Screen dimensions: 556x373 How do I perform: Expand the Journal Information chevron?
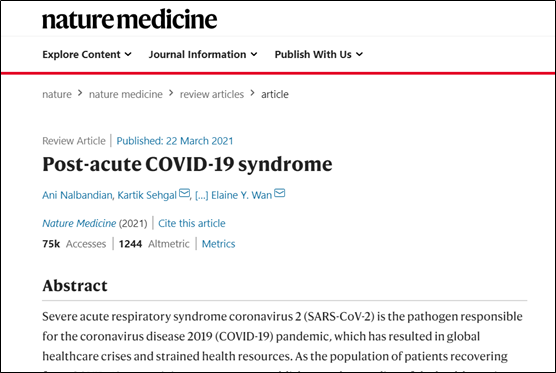[x=254, y=54]
